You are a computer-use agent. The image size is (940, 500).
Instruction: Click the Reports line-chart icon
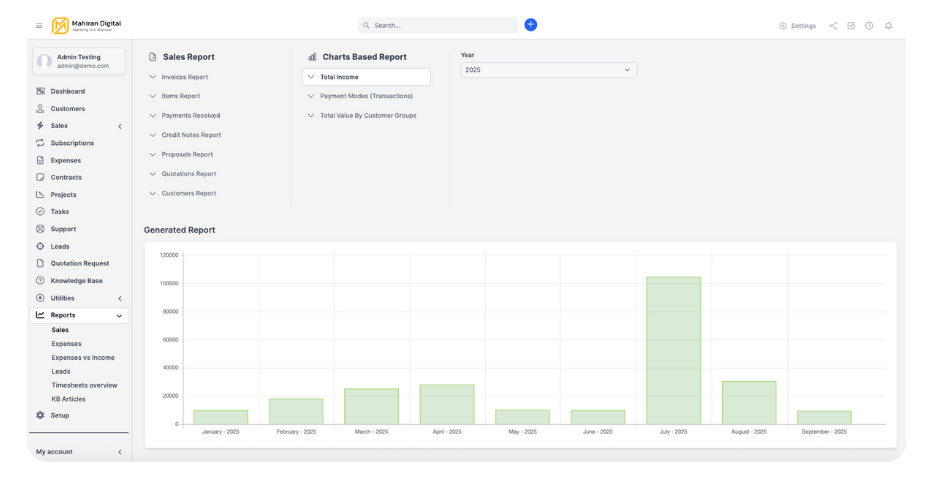40,315
